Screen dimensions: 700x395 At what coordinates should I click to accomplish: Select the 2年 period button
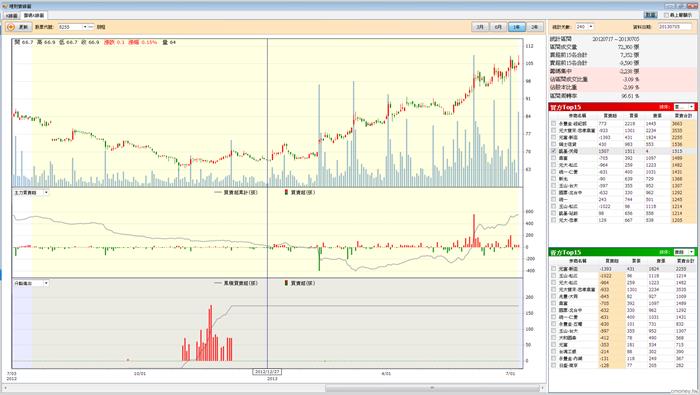[534, 27]
